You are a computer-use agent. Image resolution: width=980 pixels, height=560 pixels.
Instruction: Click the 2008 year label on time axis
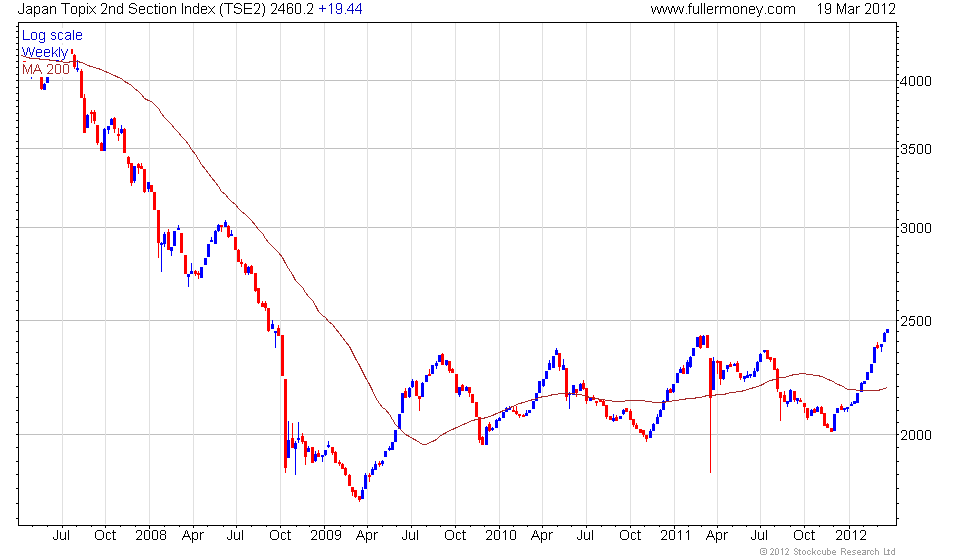click(x=151, y=536)
